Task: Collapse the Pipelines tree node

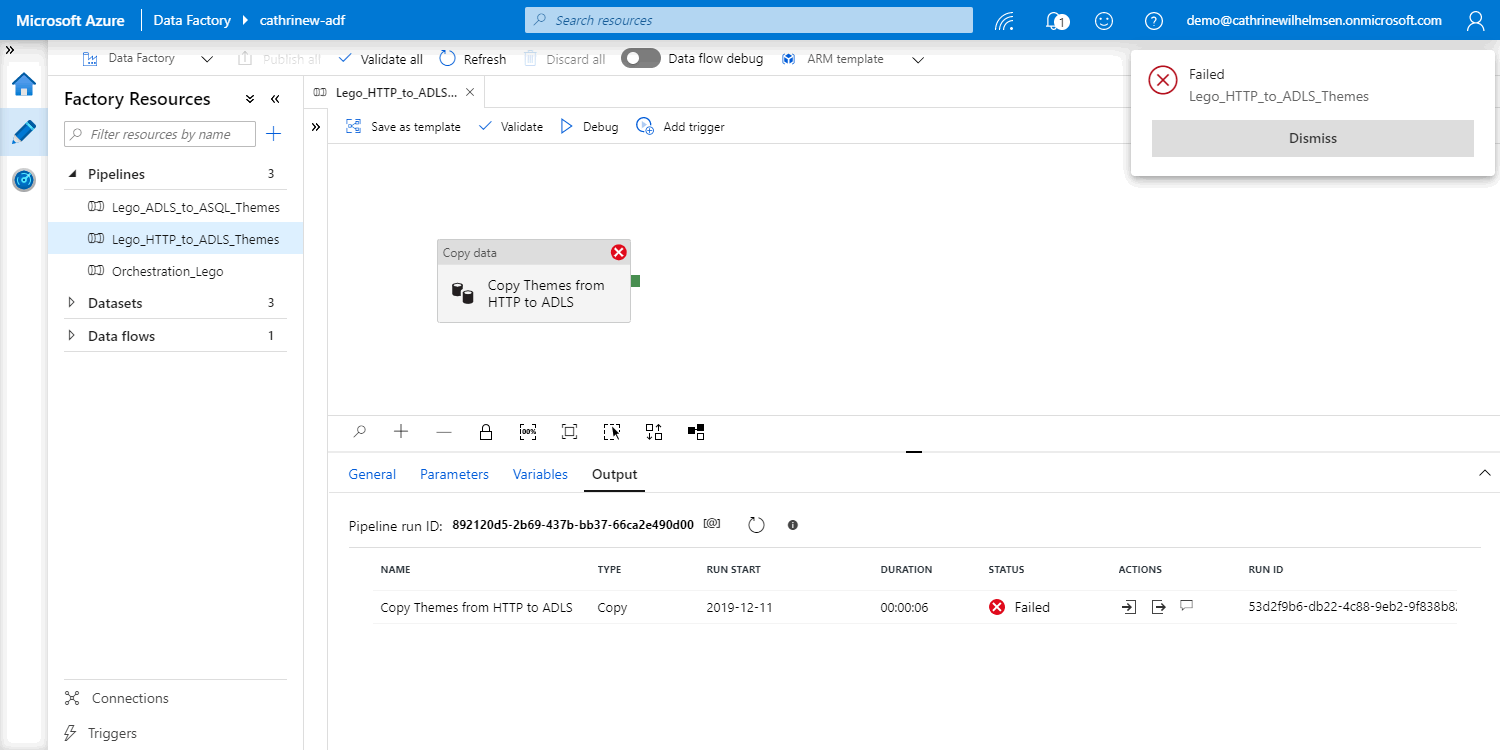Action: click(x=72, y=174)
